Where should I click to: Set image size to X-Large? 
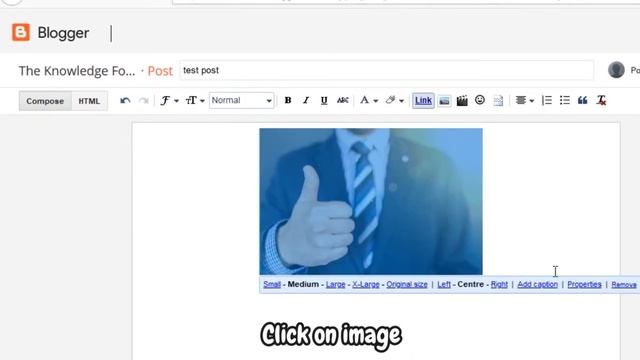pyautogui.click(x=366, y=284)
